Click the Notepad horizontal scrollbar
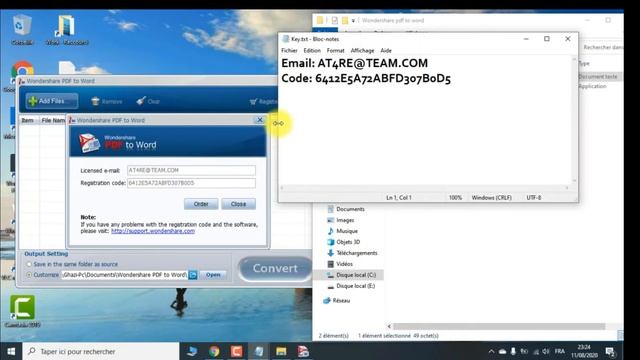The height and width of the screenshot is (360, 640). pyautogui.click(x=424, y=188)
